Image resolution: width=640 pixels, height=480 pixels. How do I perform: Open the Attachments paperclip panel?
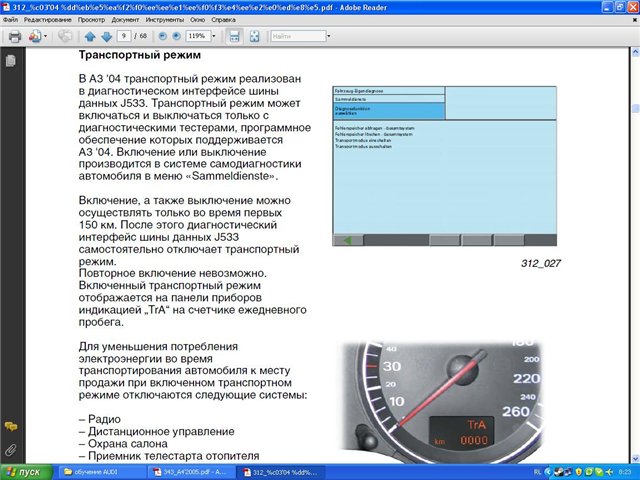tap(11, 450)
